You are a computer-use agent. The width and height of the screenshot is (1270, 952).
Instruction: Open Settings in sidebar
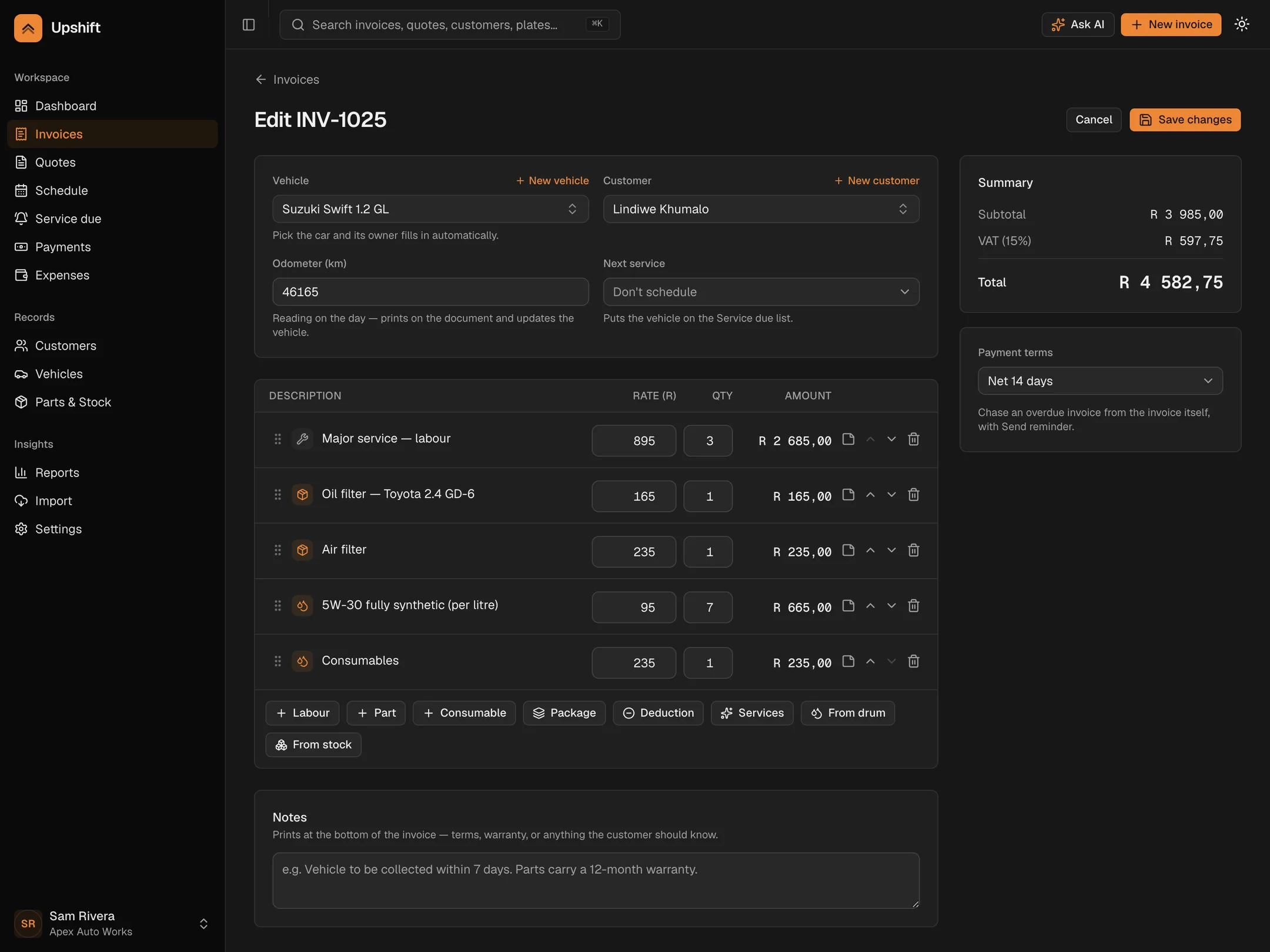point(112,529)
